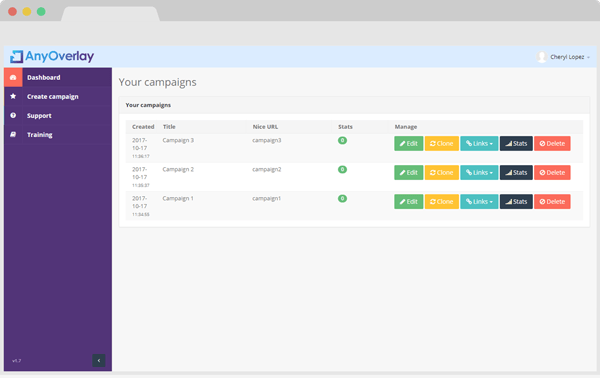
Task: Click the green stats badge for Campaign 3
Action: [x=342, y=140]
